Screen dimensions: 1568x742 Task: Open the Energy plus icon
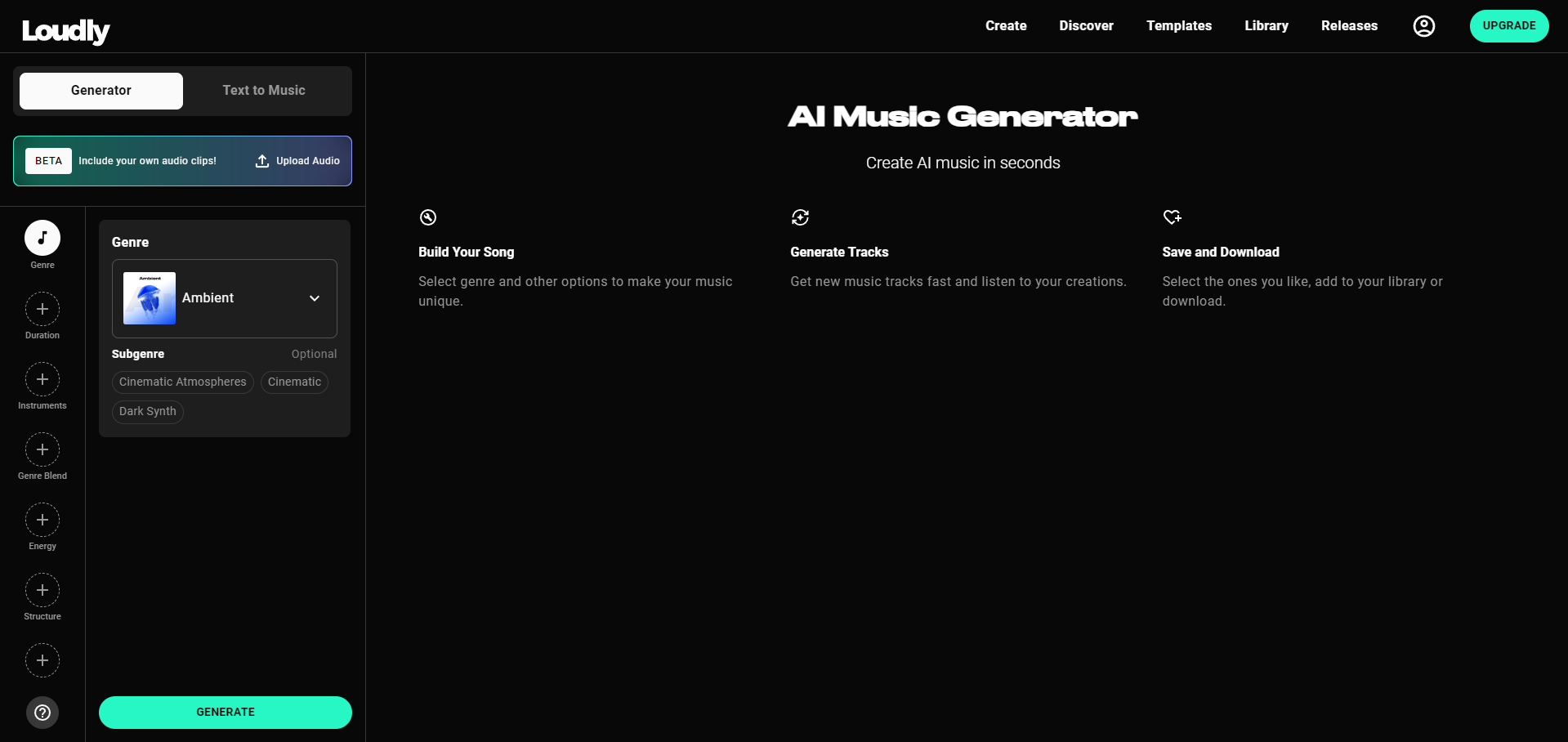pos(42,520)
